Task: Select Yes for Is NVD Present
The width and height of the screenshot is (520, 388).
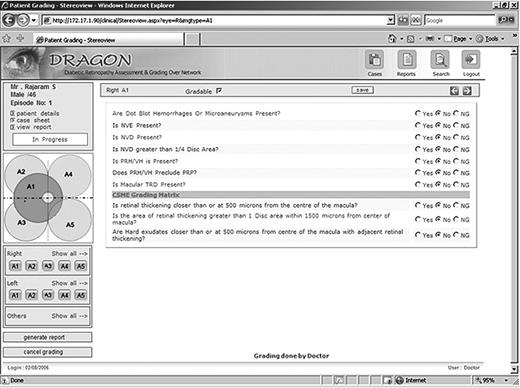Action: pyautogui.click(x=417, y=137)
